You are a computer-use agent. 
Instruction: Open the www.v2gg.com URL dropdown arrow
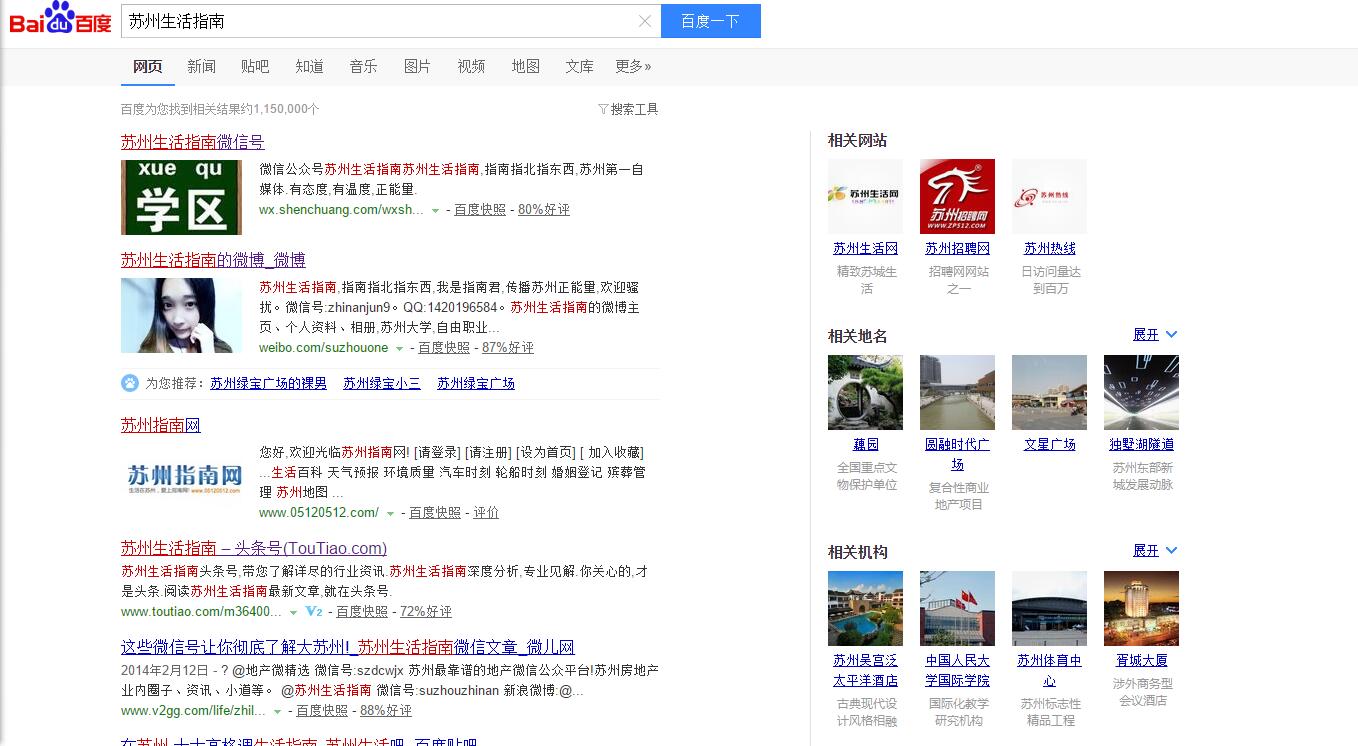pyautogui.click(x=277, y=711)
